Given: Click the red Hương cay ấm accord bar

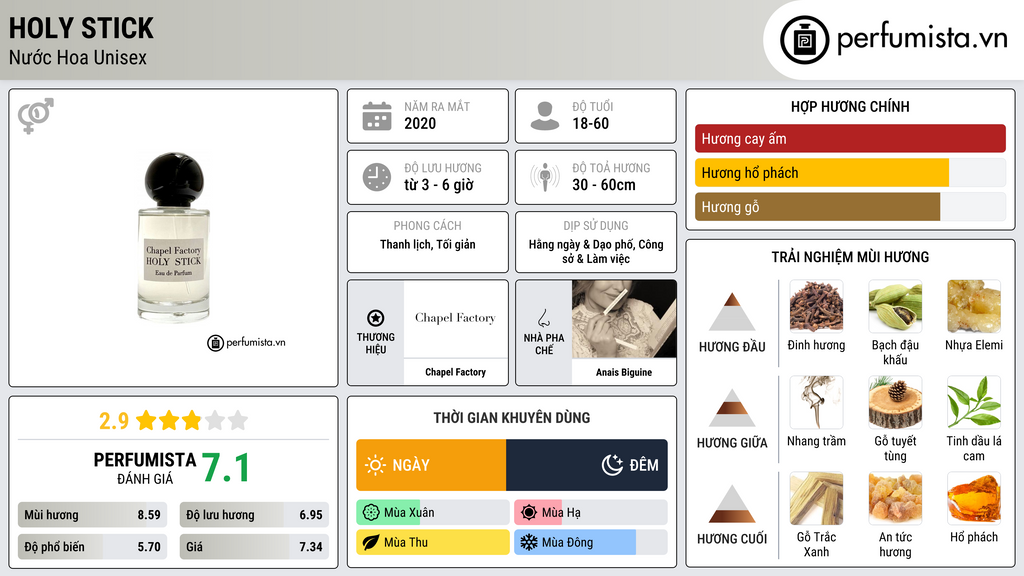Looking at the screenshot, I should point(850,138).
